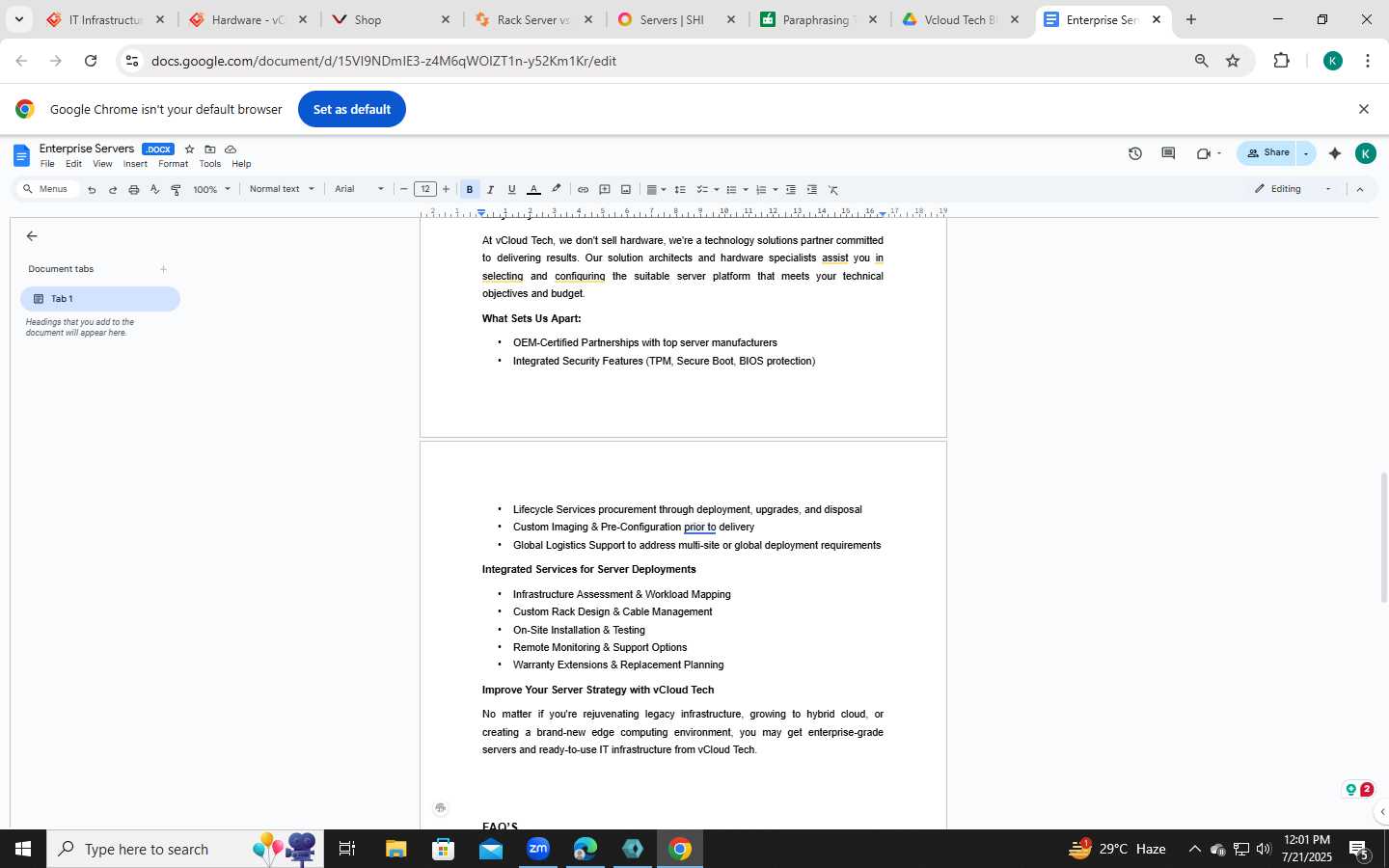Viewport: 1389px width, 868px height.
Task: Open line and paragraph spacing
Action: (680, 190)
